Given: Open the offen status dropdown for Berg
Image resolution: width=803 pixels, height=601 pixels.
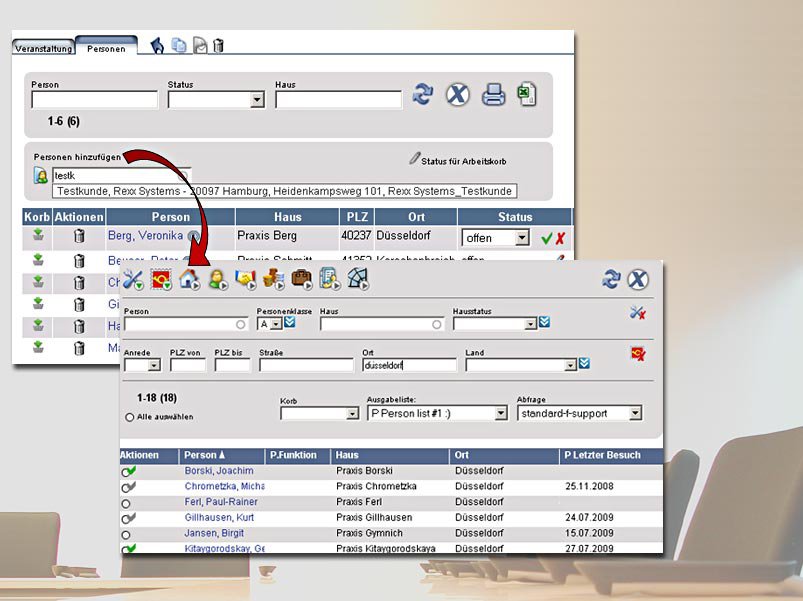Looking at the screenshot, I should point(522,238).
